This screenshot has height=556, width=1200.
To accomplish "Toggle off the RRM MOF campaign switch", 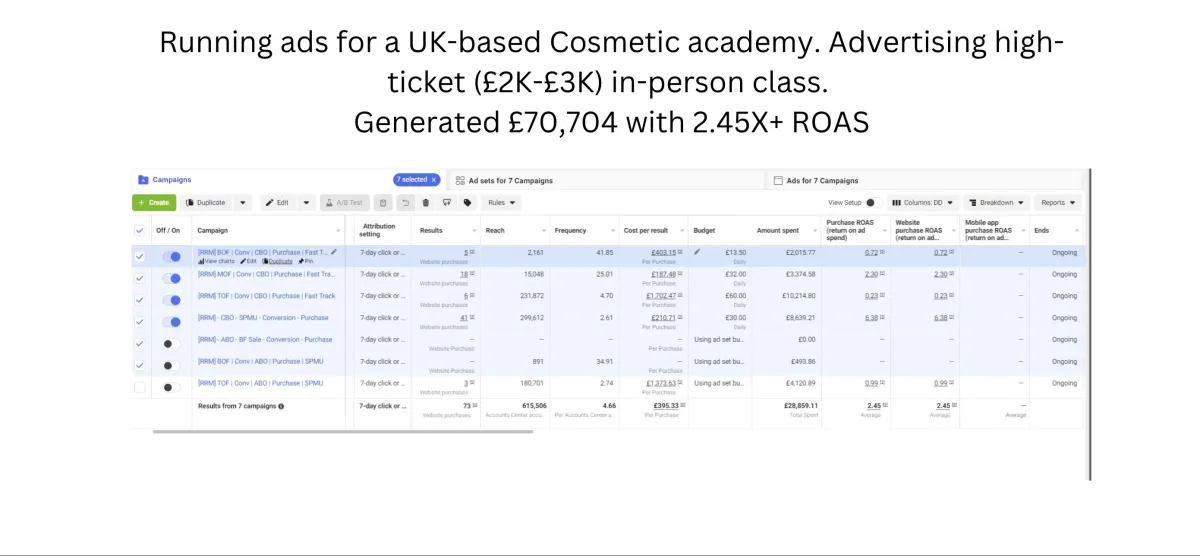I will [171, 278].
